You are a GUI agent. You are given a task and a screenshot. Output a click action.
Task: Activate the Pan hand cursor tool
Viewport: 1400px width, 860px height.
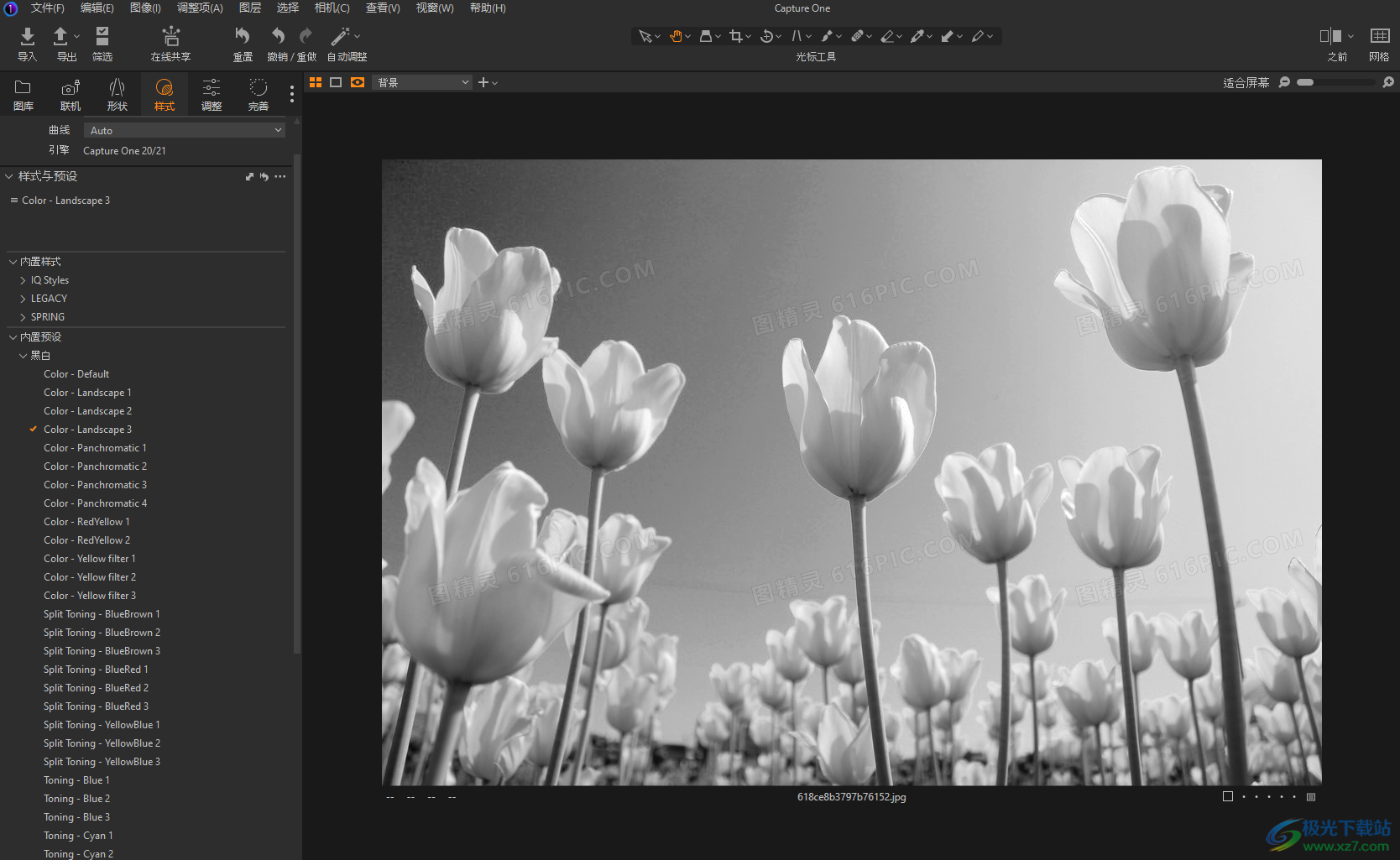coord(676,36)
